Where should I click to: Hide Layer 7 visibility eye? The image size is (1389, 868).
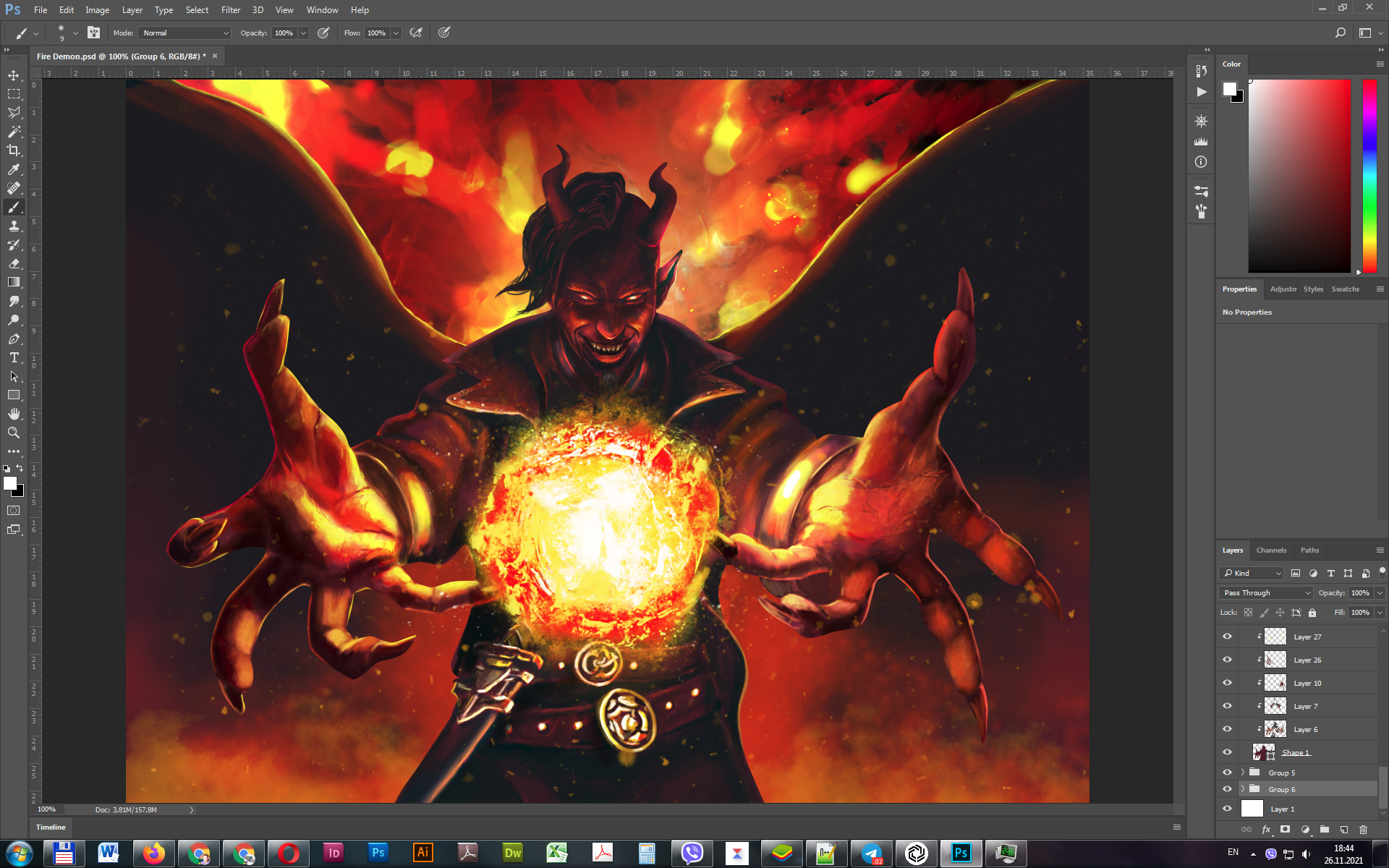(x=1227, y=706)
